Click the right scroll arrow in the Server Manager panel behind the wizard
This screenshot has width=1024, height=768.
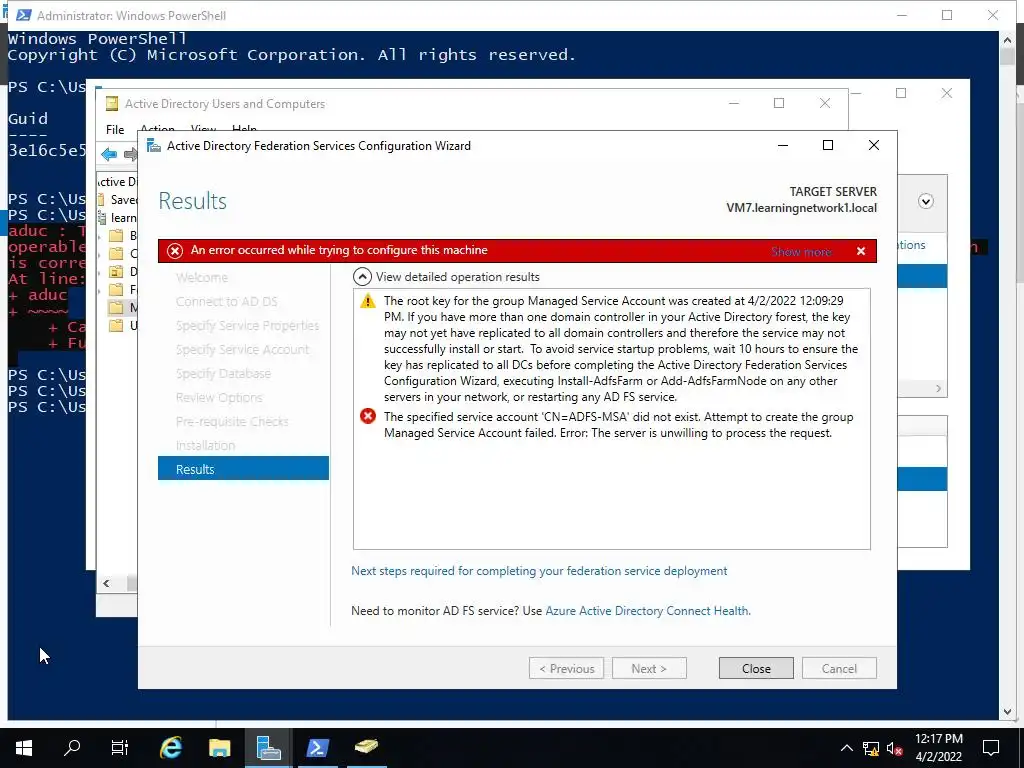point(938,389)
